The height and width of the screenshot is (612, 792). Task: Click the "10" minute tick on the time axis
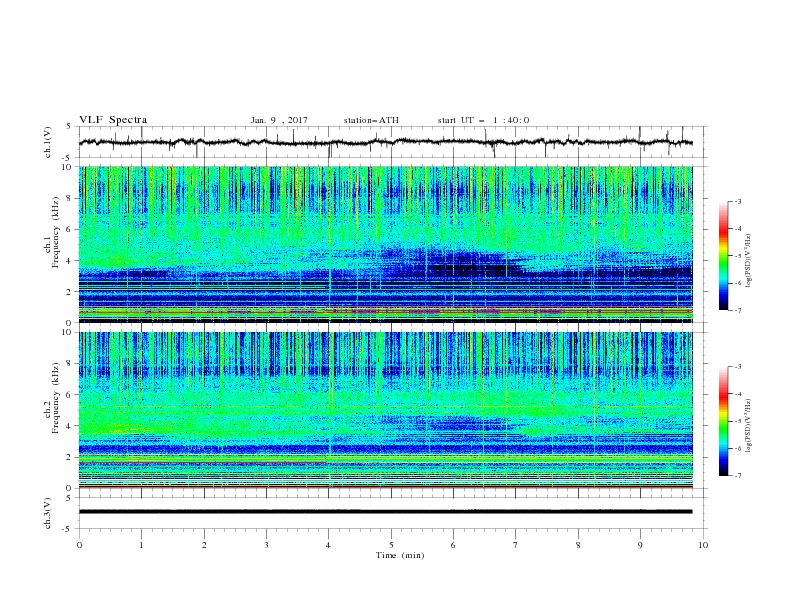coord(703,545)
